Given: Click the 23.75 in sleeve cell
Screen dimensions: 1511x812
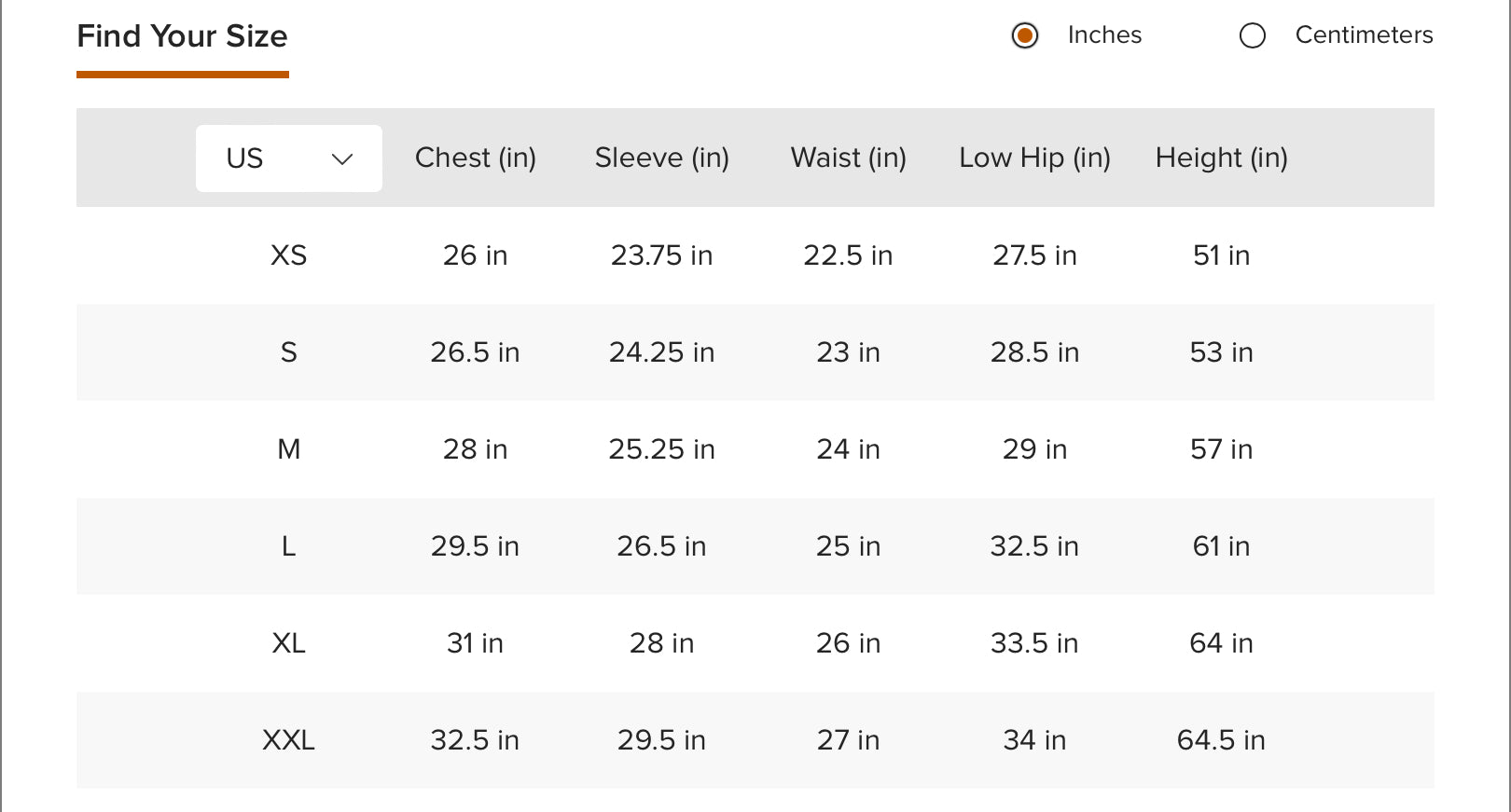Looking at the screenshot, I should [x=662, y=255].
